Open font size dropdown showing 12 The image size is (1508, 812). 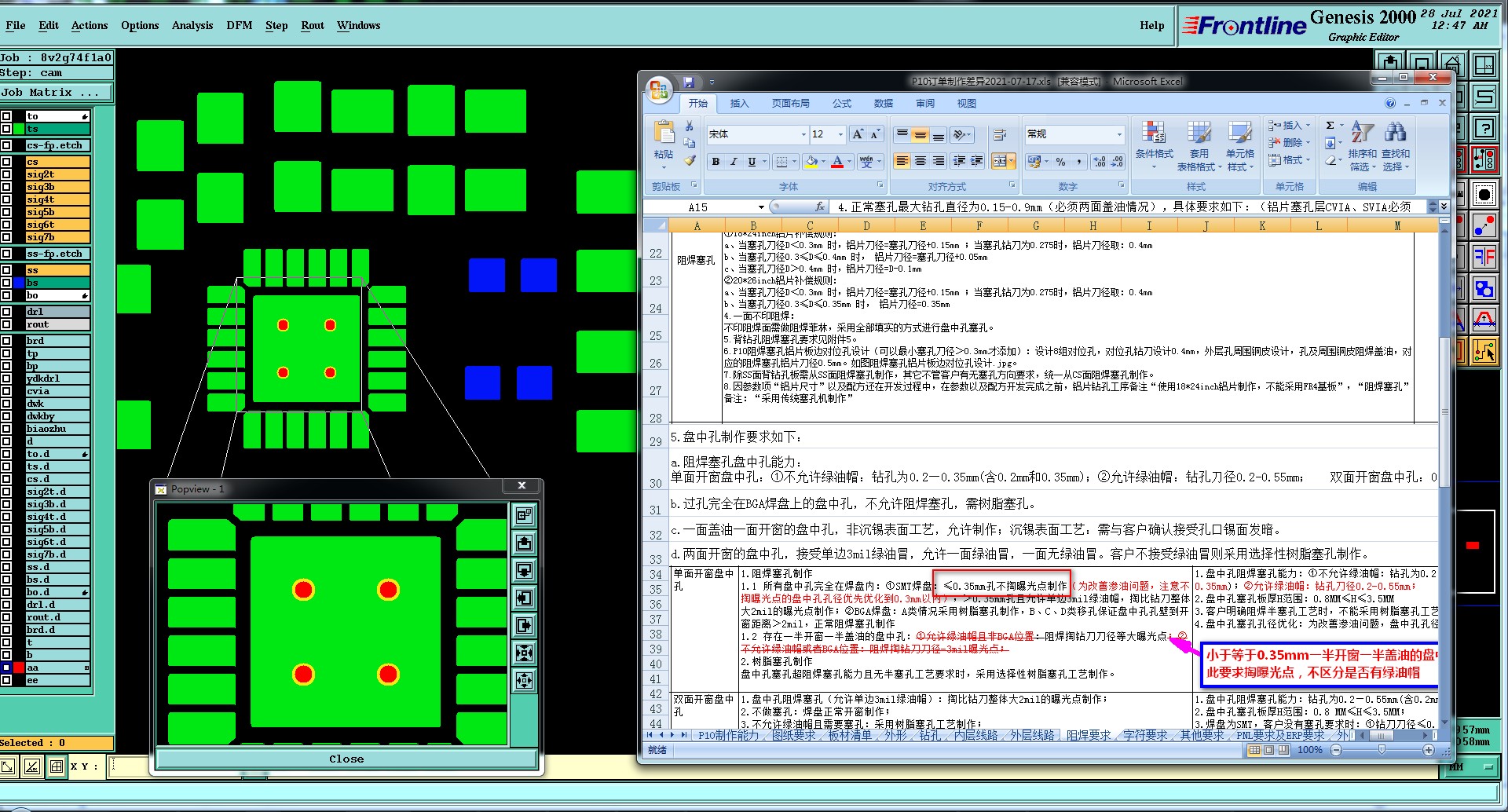tap(840, 134)
